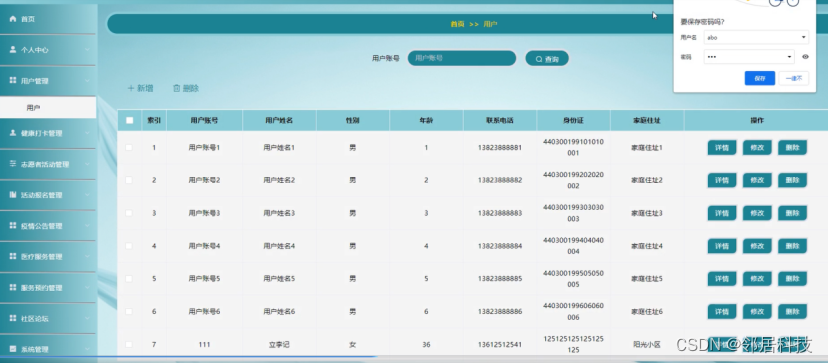Open the 用户名 dropdown in save-password popup
This screenshot has height=363, width=828.
756,38
